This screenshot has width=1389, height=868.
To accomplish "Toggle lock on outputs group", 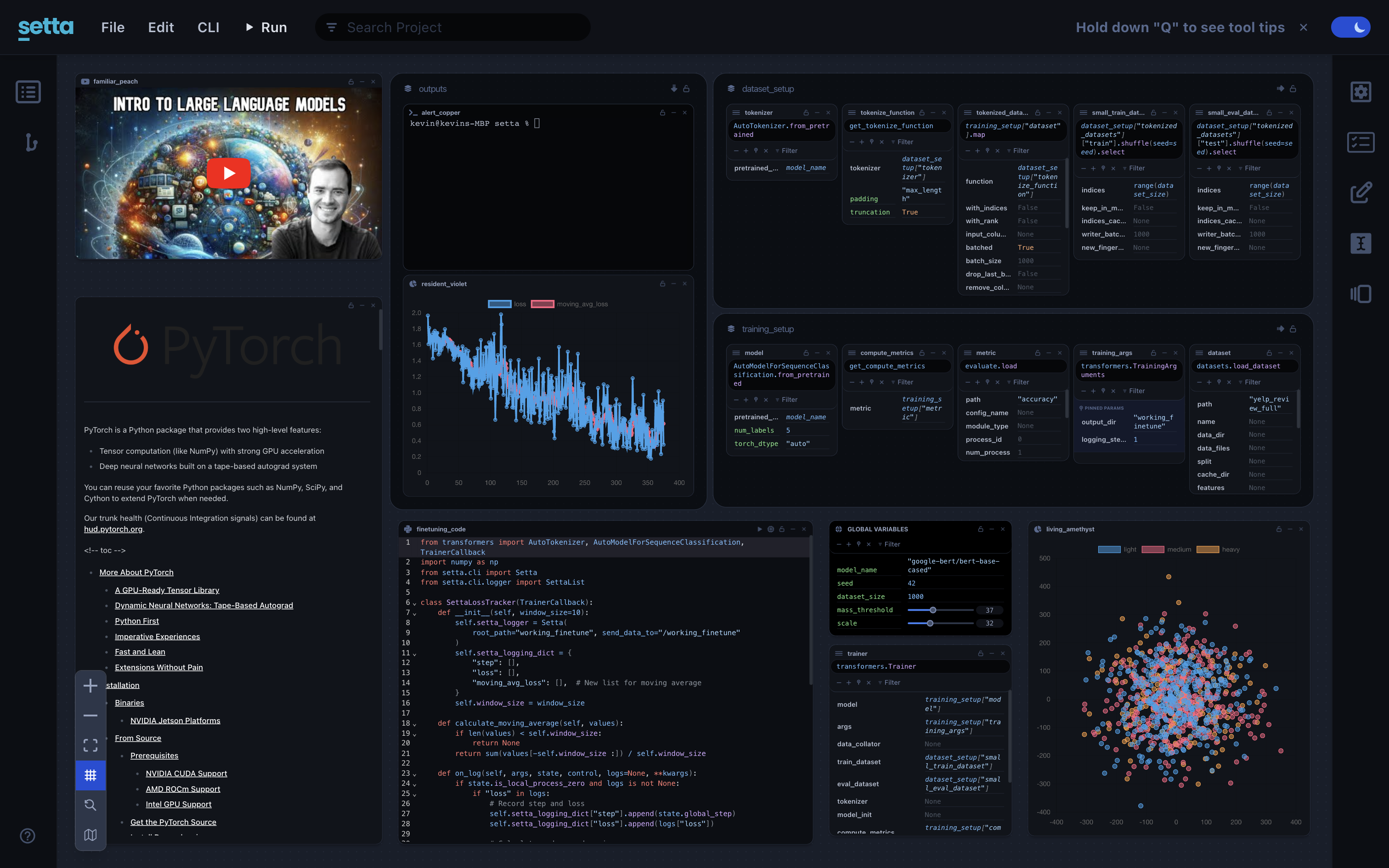I will pyautogui.click(x=686, y=88).
